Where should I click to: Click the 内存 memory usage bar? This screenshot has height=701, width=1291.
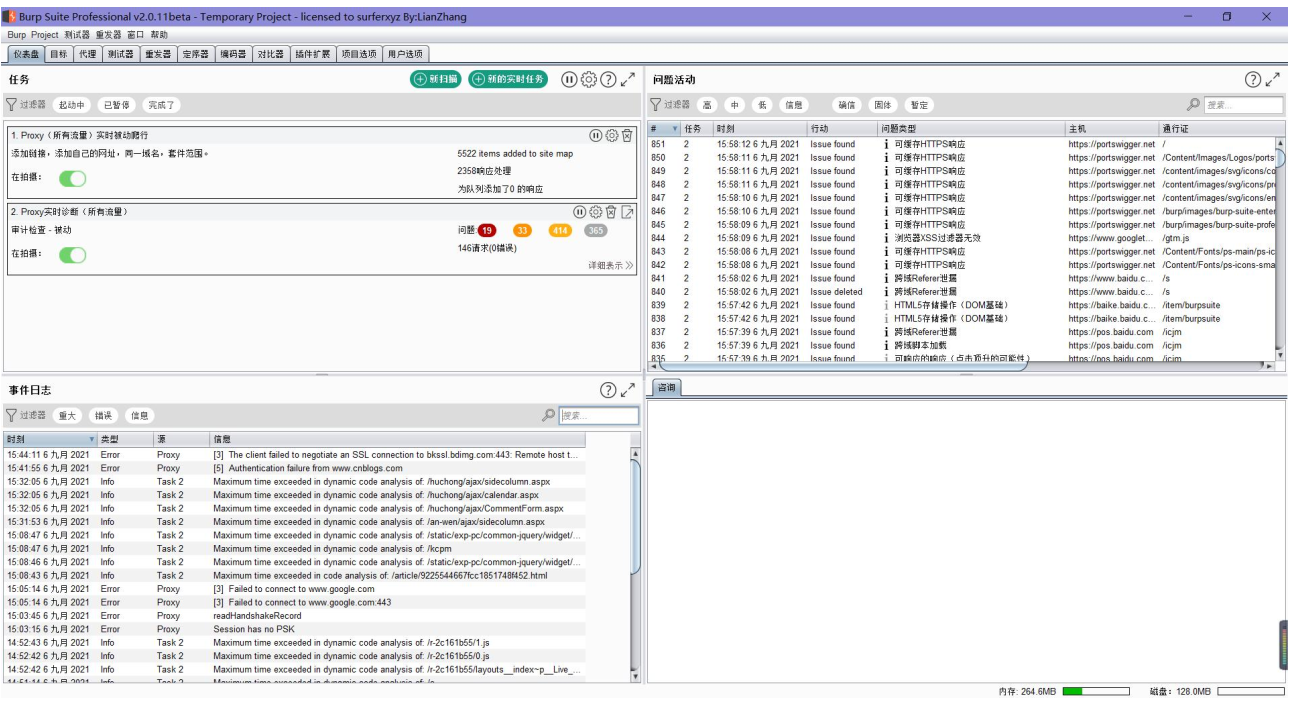[x=1096, y=691]
